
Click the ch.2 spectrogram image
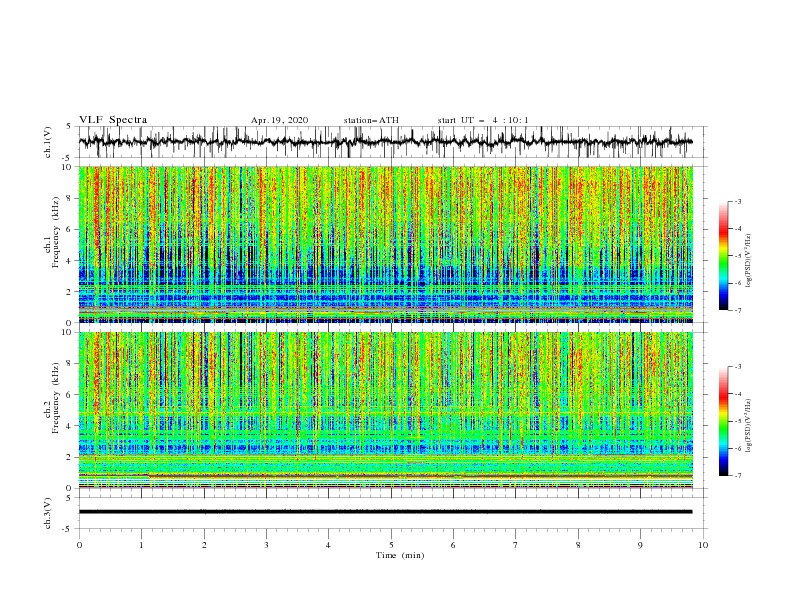385,410
